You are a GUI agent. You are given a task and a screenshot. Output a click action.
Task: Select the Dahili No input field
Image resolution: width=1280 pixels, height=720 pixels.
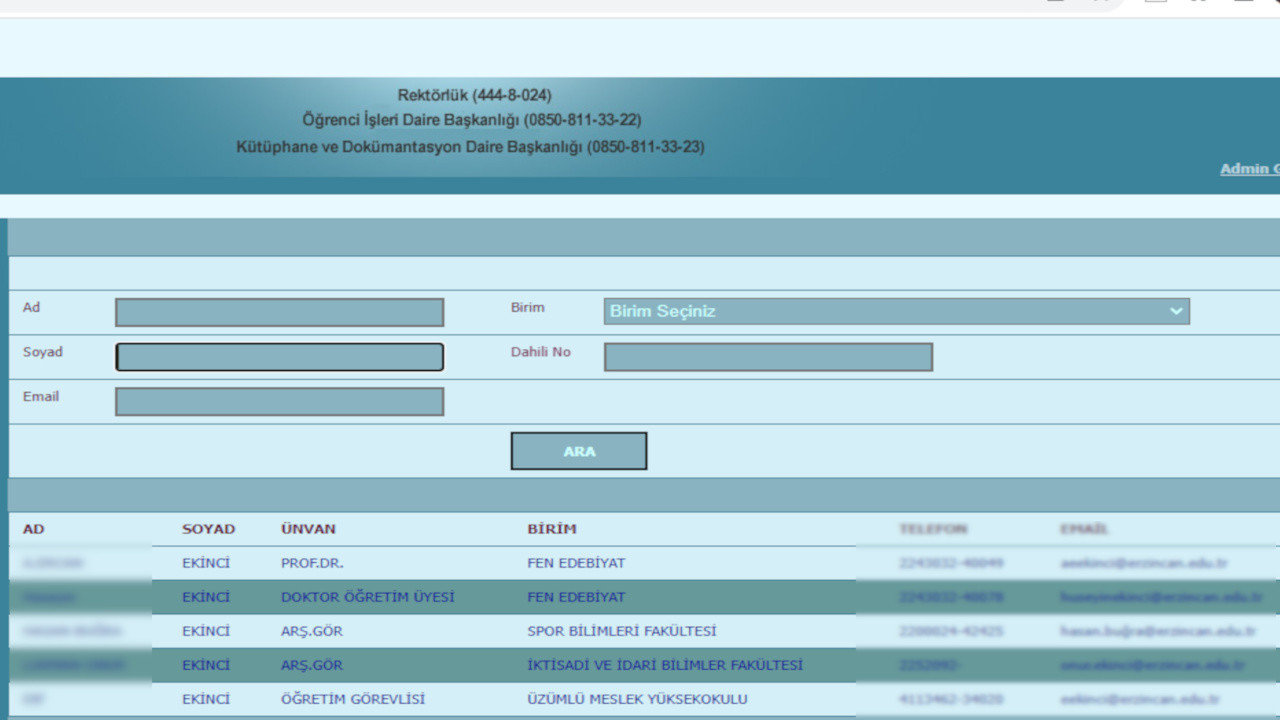click(x=768, y=357)
